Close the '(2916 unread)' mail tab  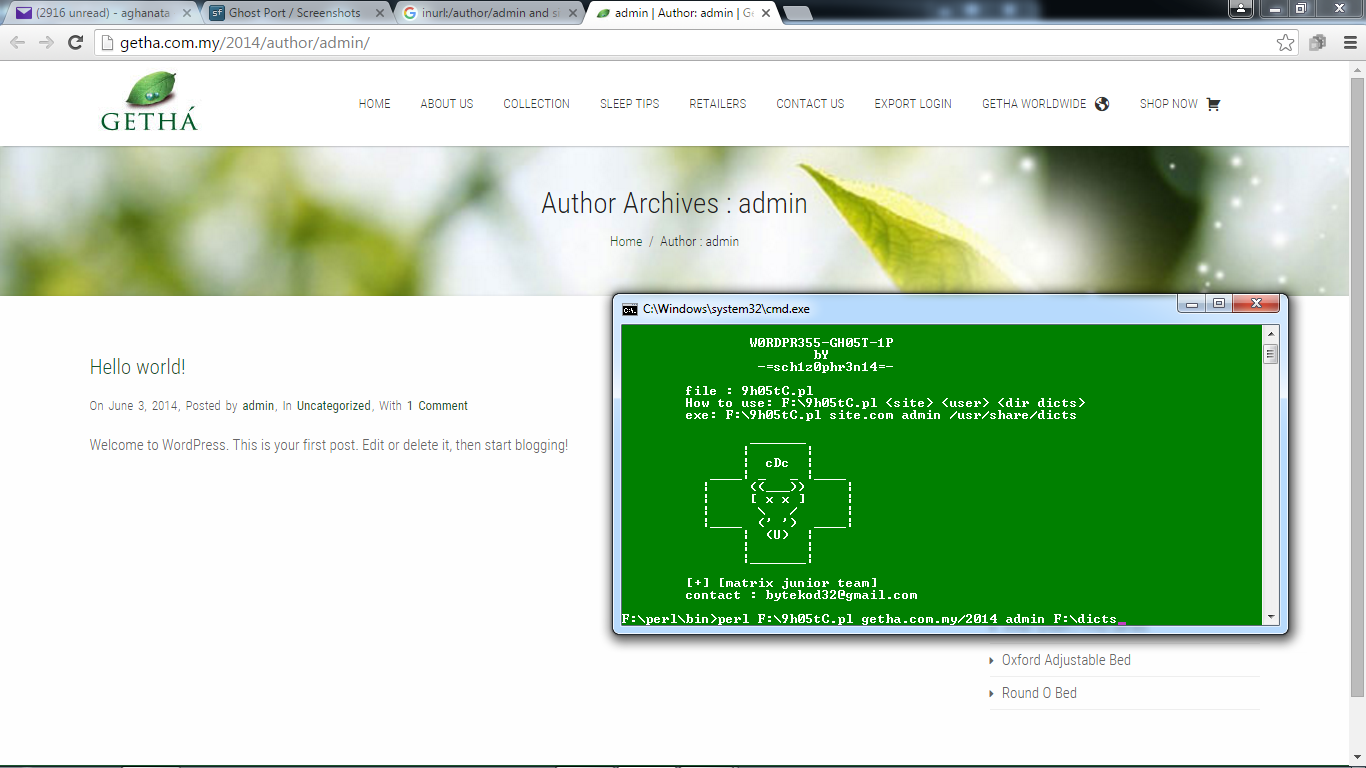click(187, 13)
